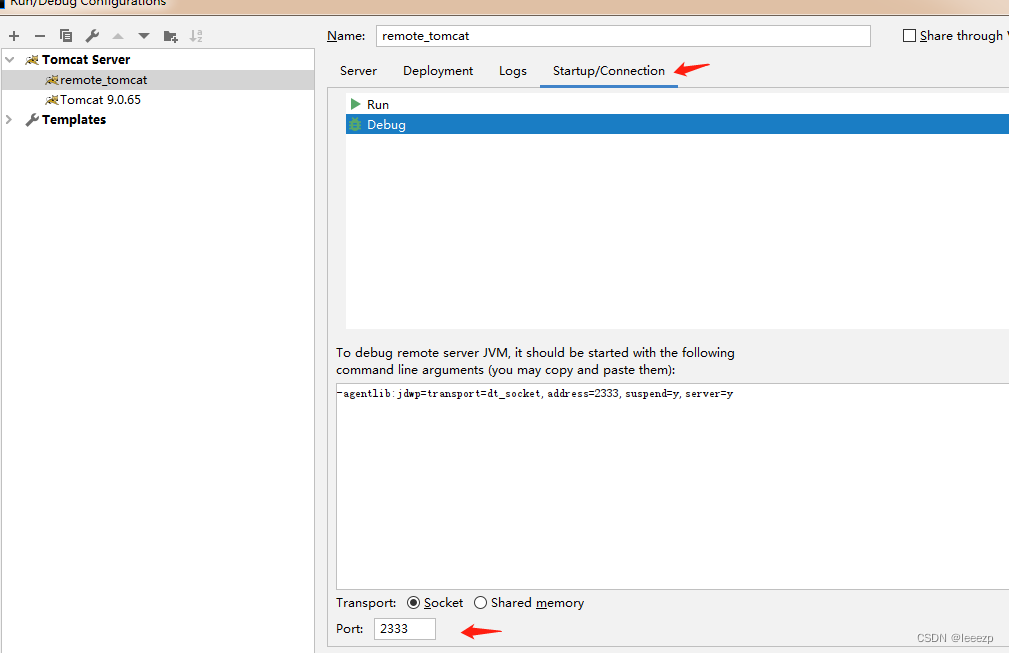Click the Tomcat Server cat icon

pos(32,60)
